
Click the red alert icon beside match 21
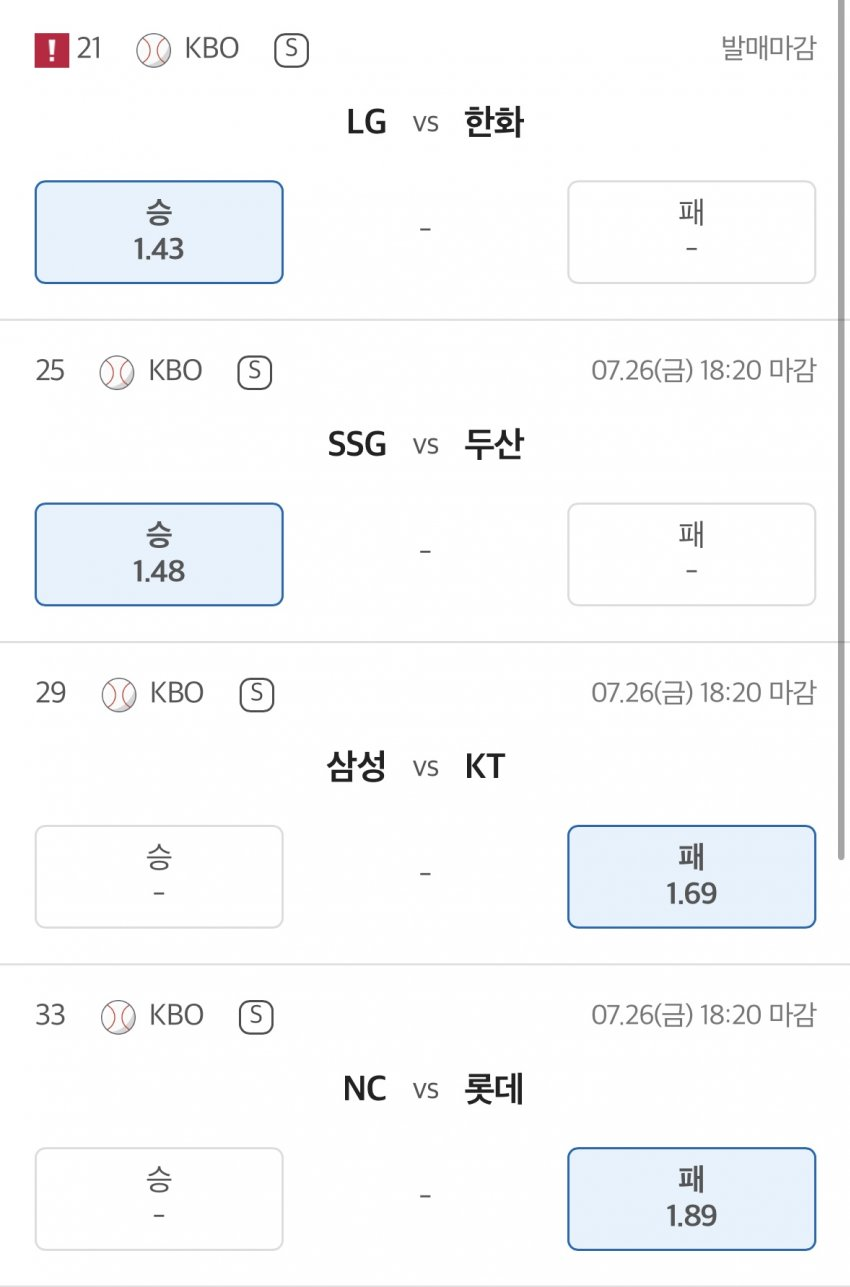51,50
